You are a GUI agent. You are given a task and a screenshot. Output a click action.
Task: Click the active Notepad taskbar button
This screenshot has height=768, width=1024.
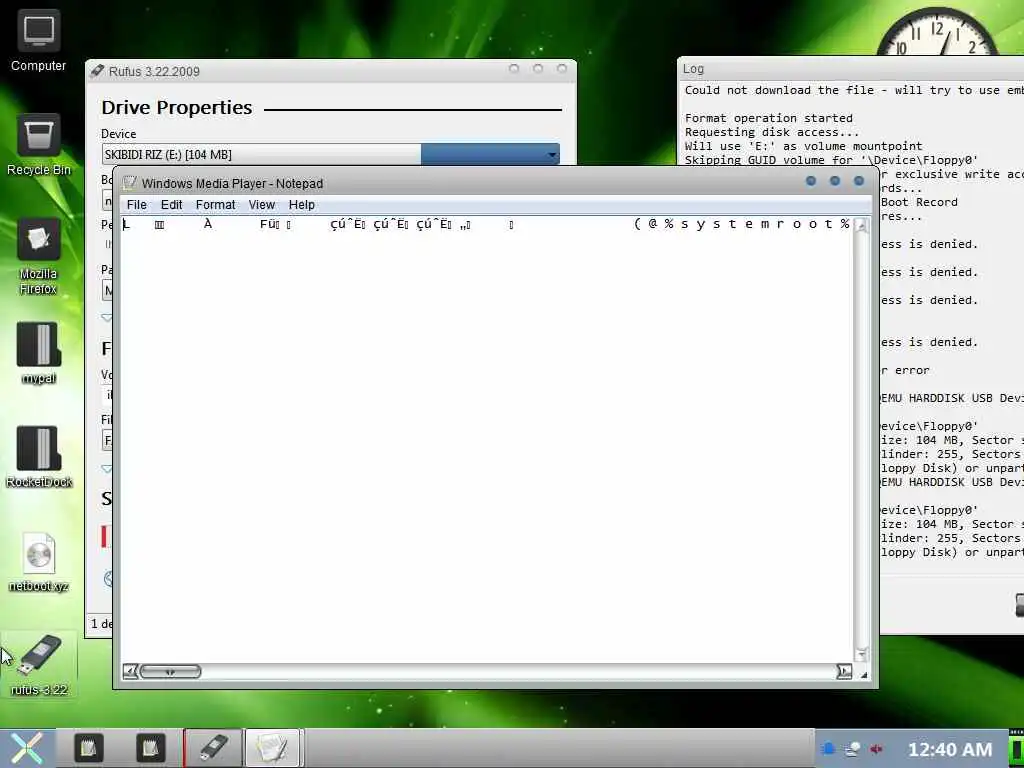click(x=272, y=748)
